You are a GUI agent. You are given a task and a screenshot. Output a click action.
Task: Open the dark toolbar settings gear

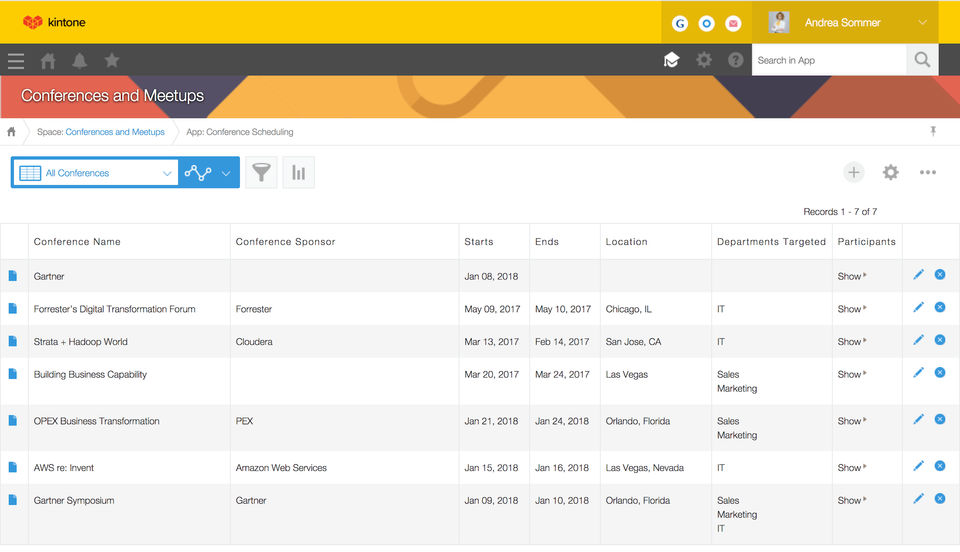coord(704,60)
